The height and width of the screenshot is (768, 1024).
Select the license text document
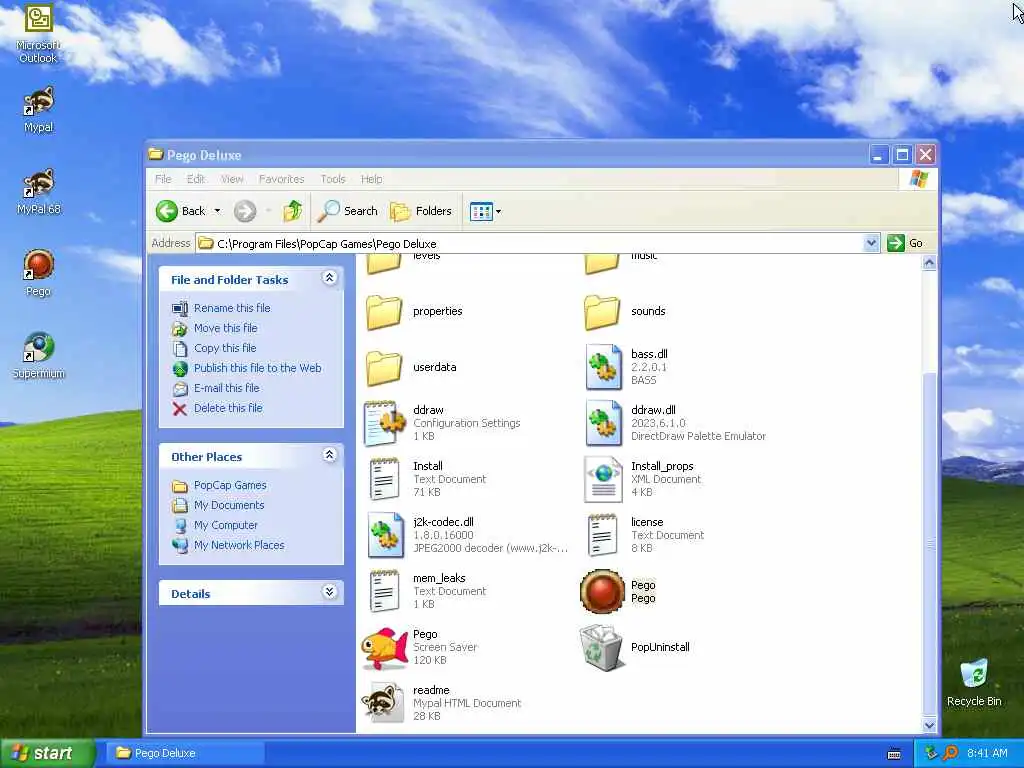click(x=644, y=535)
